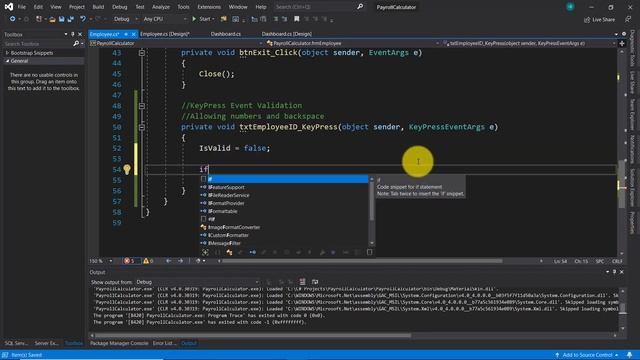Click the Live Share icon
Image resolution: width=640 pixels, height=360 pixels.
coord(587,19)
